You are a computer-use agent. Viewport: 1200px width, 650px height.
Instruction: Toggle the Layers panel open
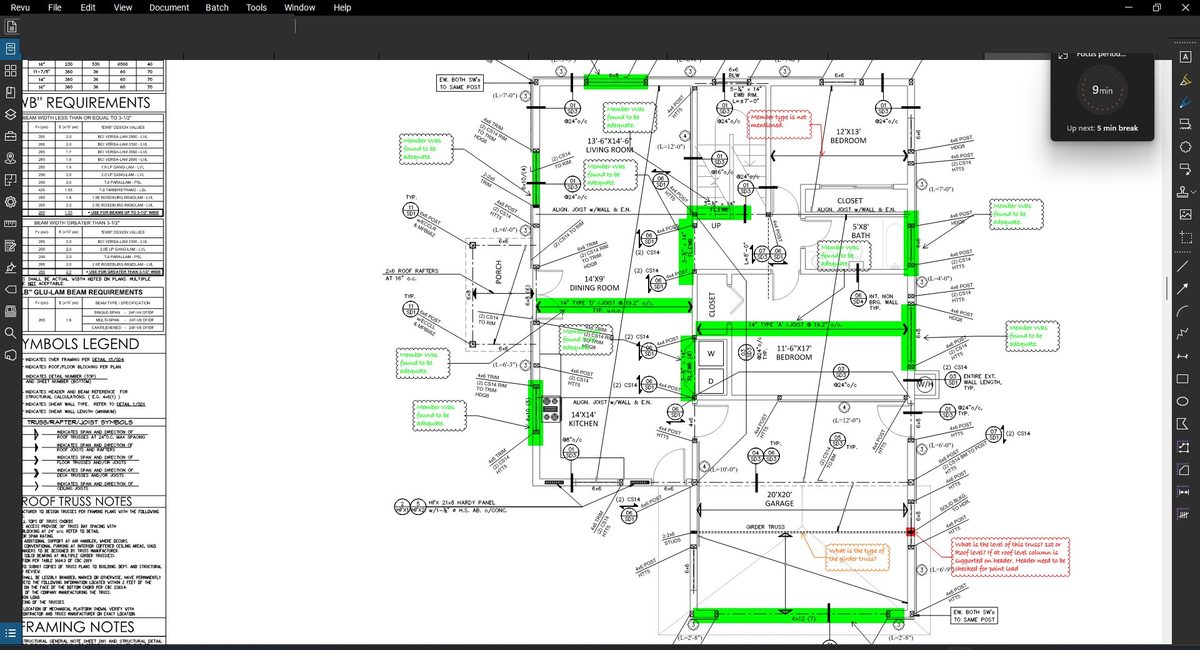tap(10, 115)
